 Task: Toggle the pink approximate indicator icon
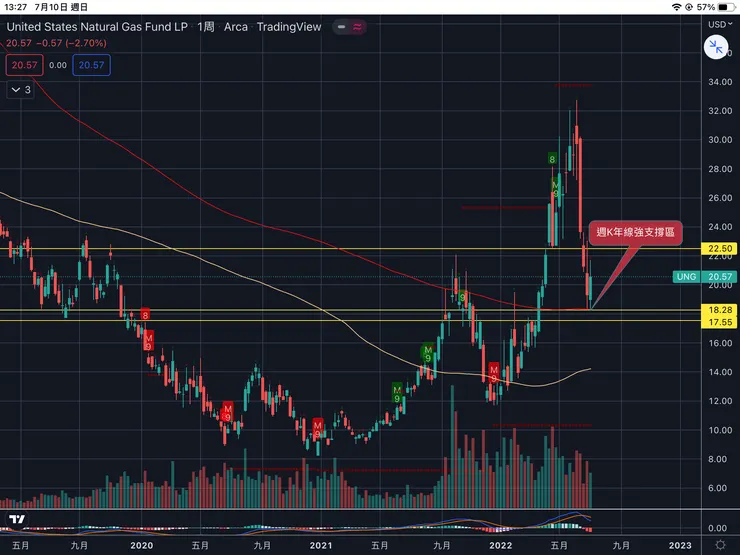pyautogui.click(x=357, y=27)
